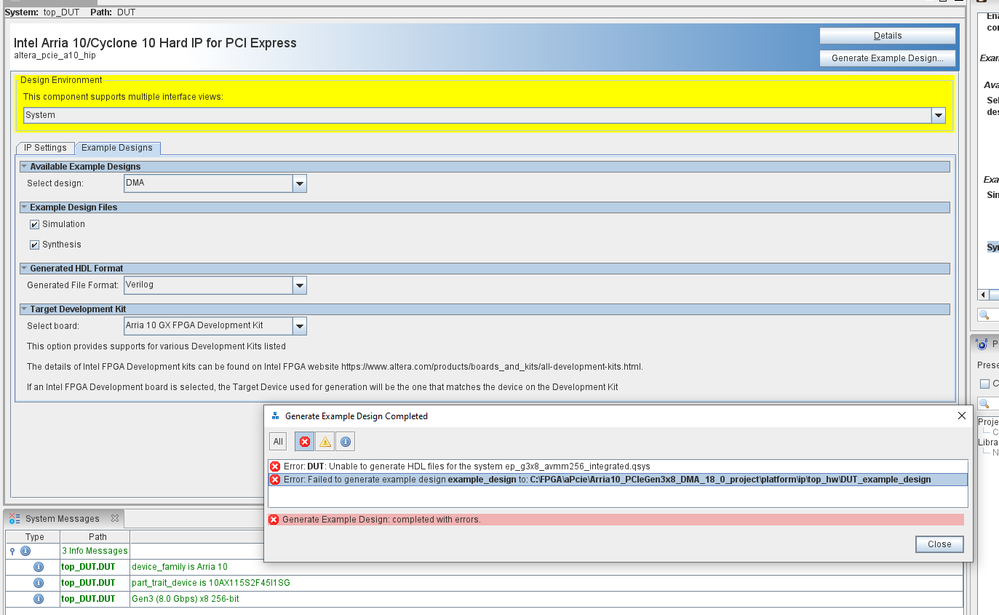Click the completed with errors status icon
The height and width of the screenshot is (615, 999).
(x=274, y=519)
